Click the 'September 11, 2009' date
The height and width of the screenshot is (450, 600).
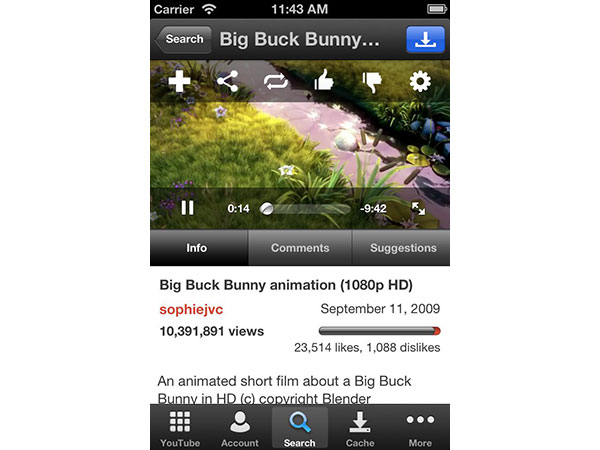click(380, 309)
